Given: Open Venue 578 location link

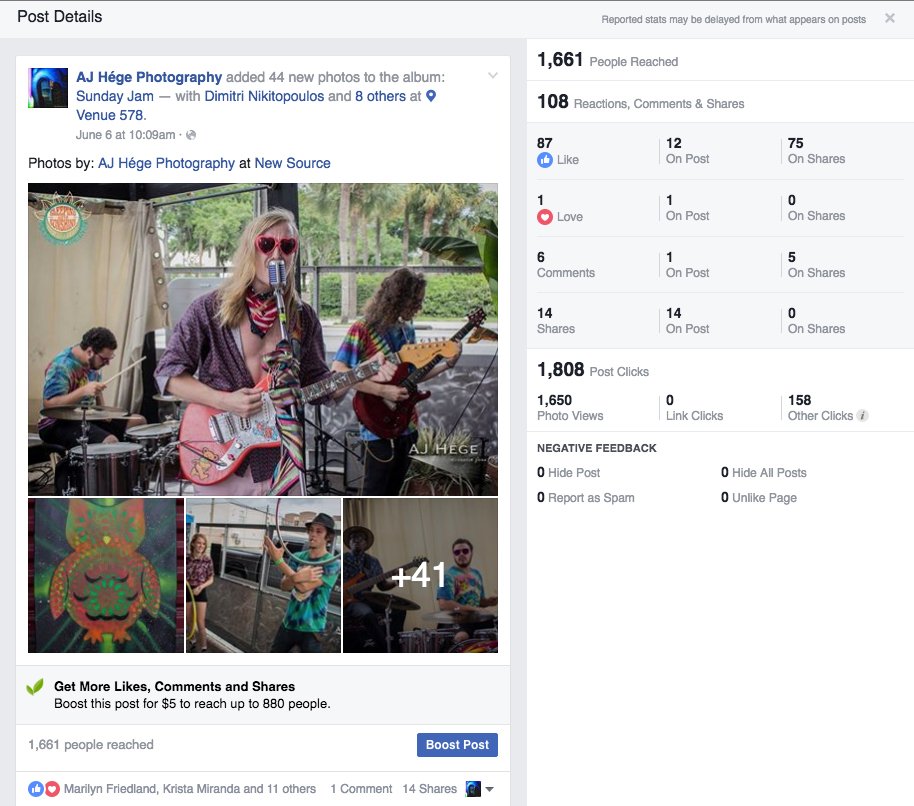Looking at the screenshot, I should click(x=110, y=115).
